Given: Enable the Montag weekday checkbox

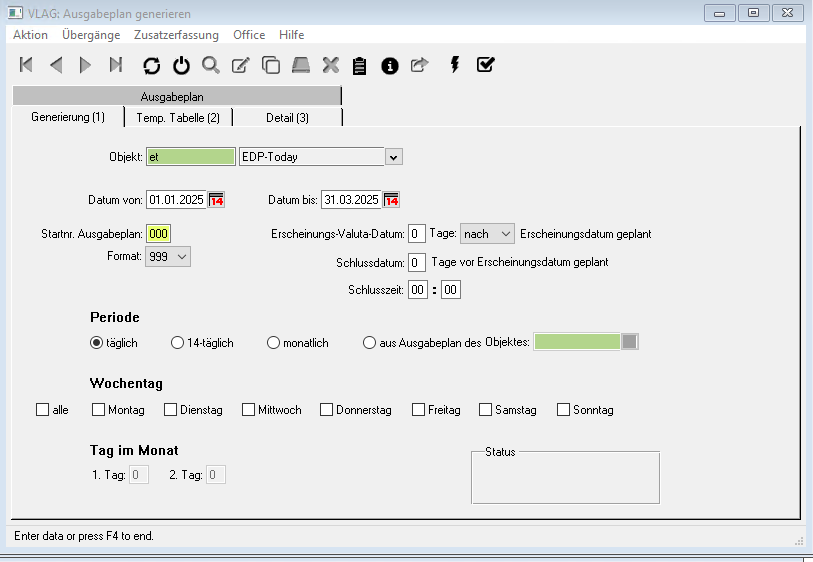Looking at the screenshot, I should pyautogui.click(x=99, y=410).
